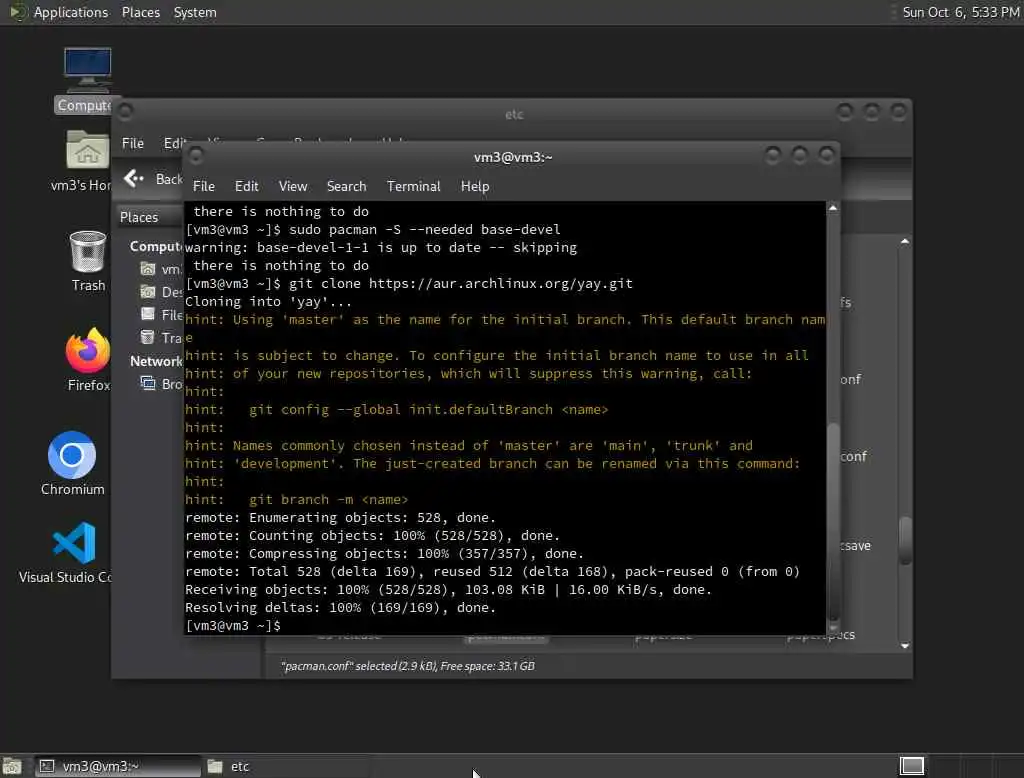The image size is (1024, 778).
Task: Switch to vm3@vm3:~ taskbar button
Action: pos(118,766)
